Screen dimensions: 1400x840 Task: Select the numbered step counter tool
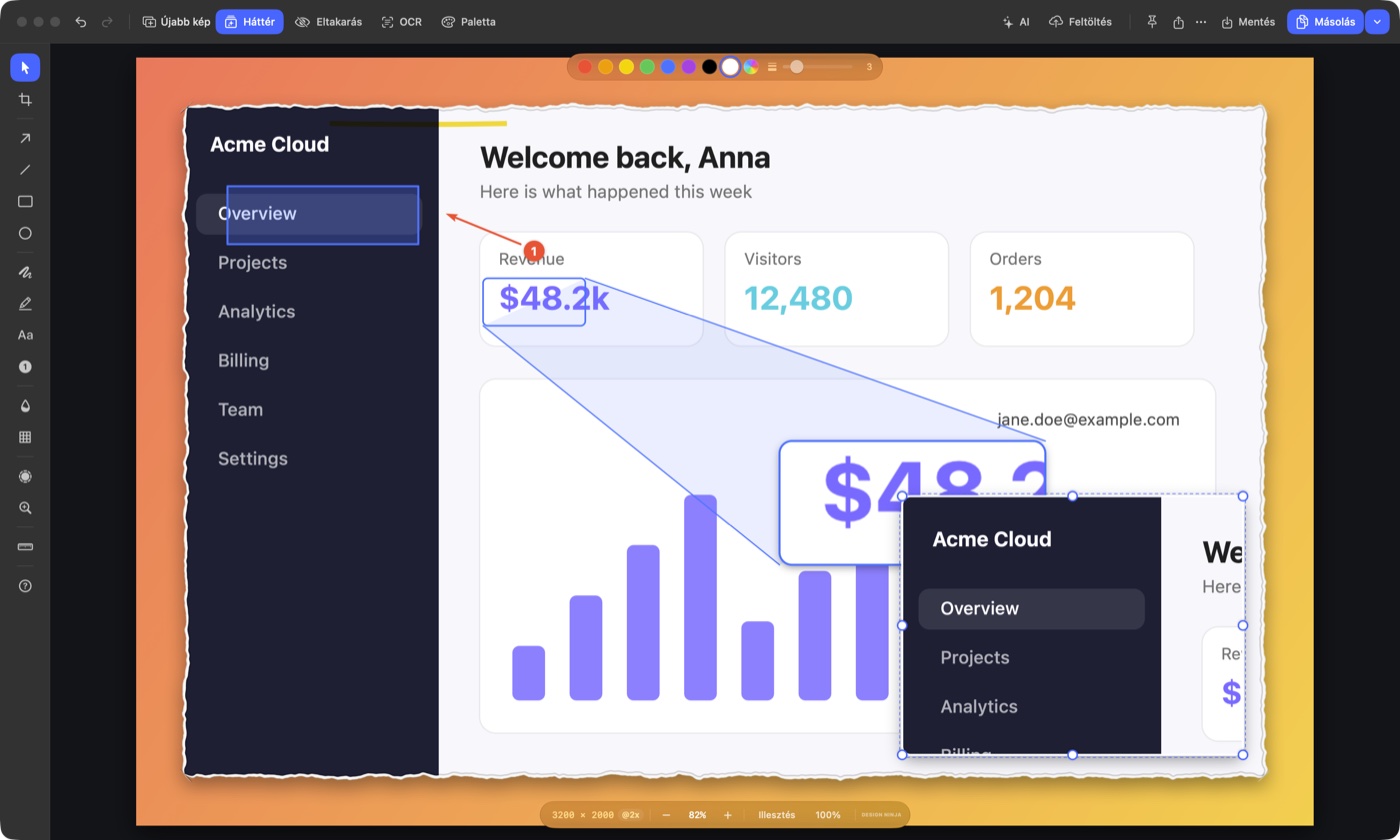(25, 367)
